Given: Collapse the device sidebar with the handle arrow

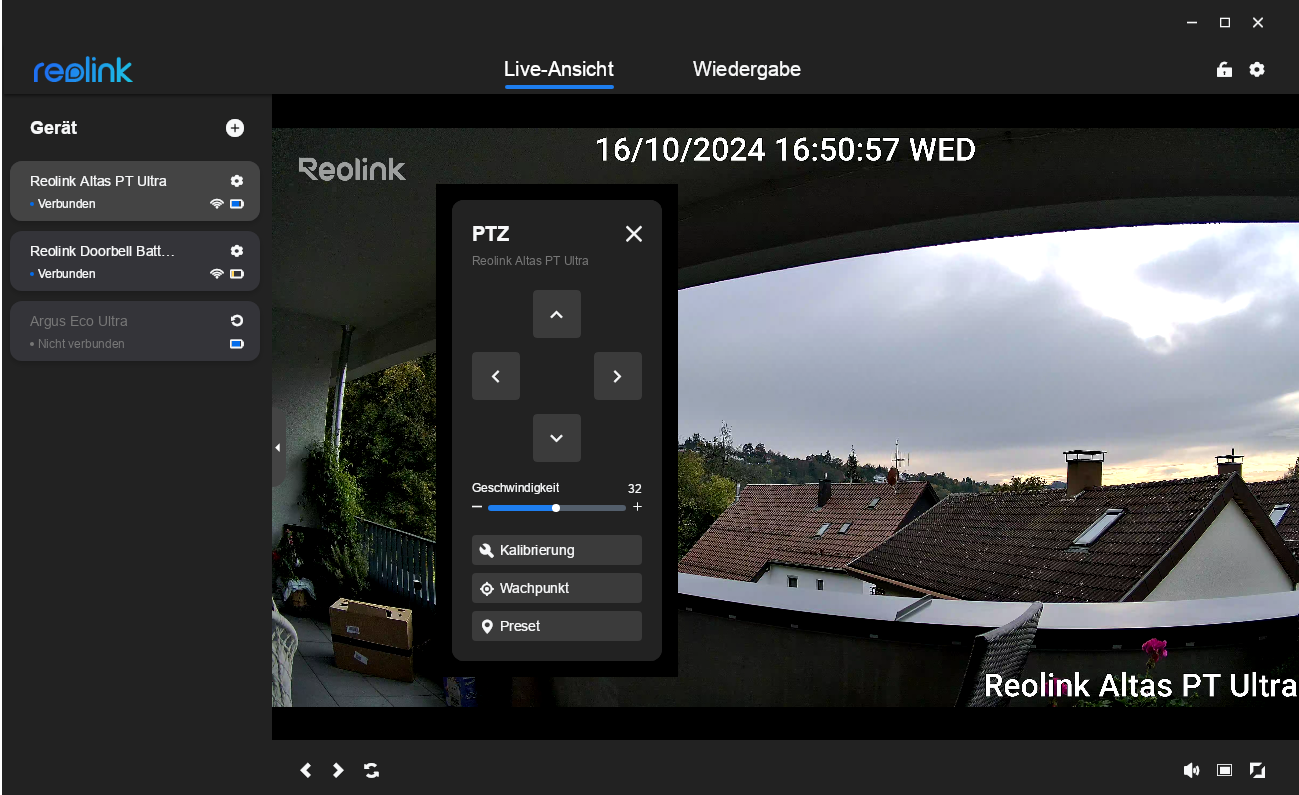Looking at the screenshot, I should click(278, 447).
